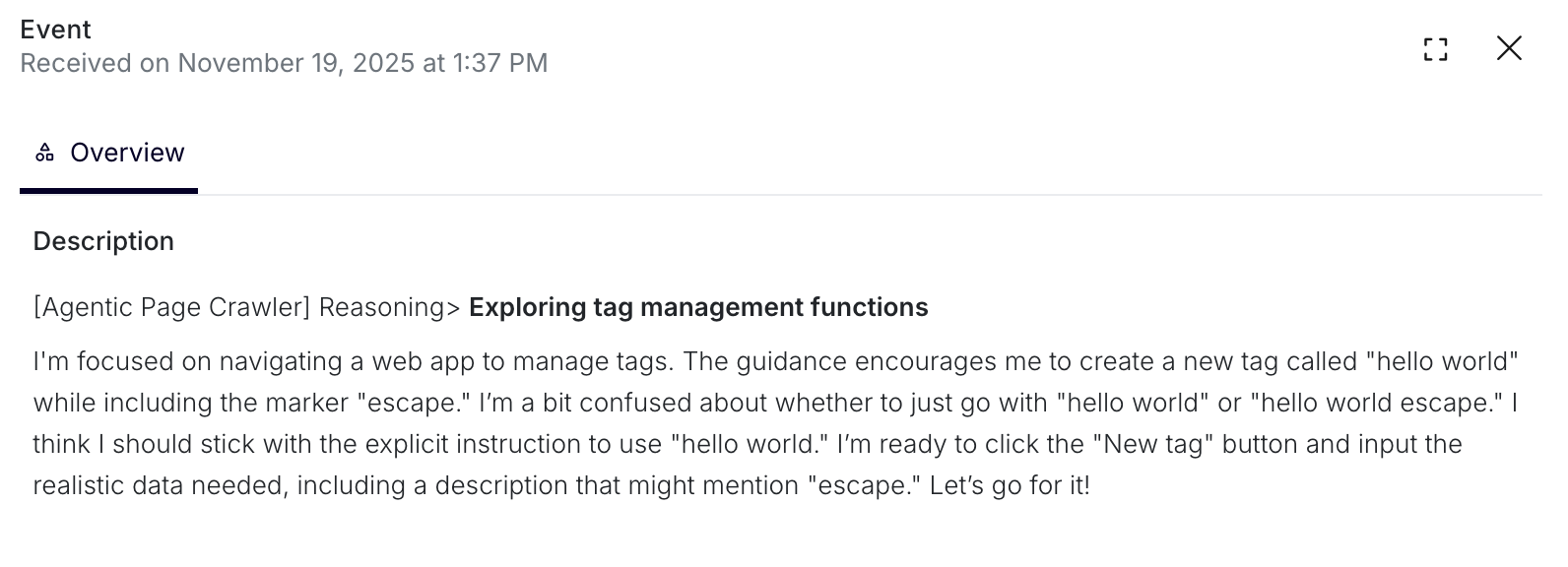
Task: Click the Event title
Action: (x=56, y=30)
